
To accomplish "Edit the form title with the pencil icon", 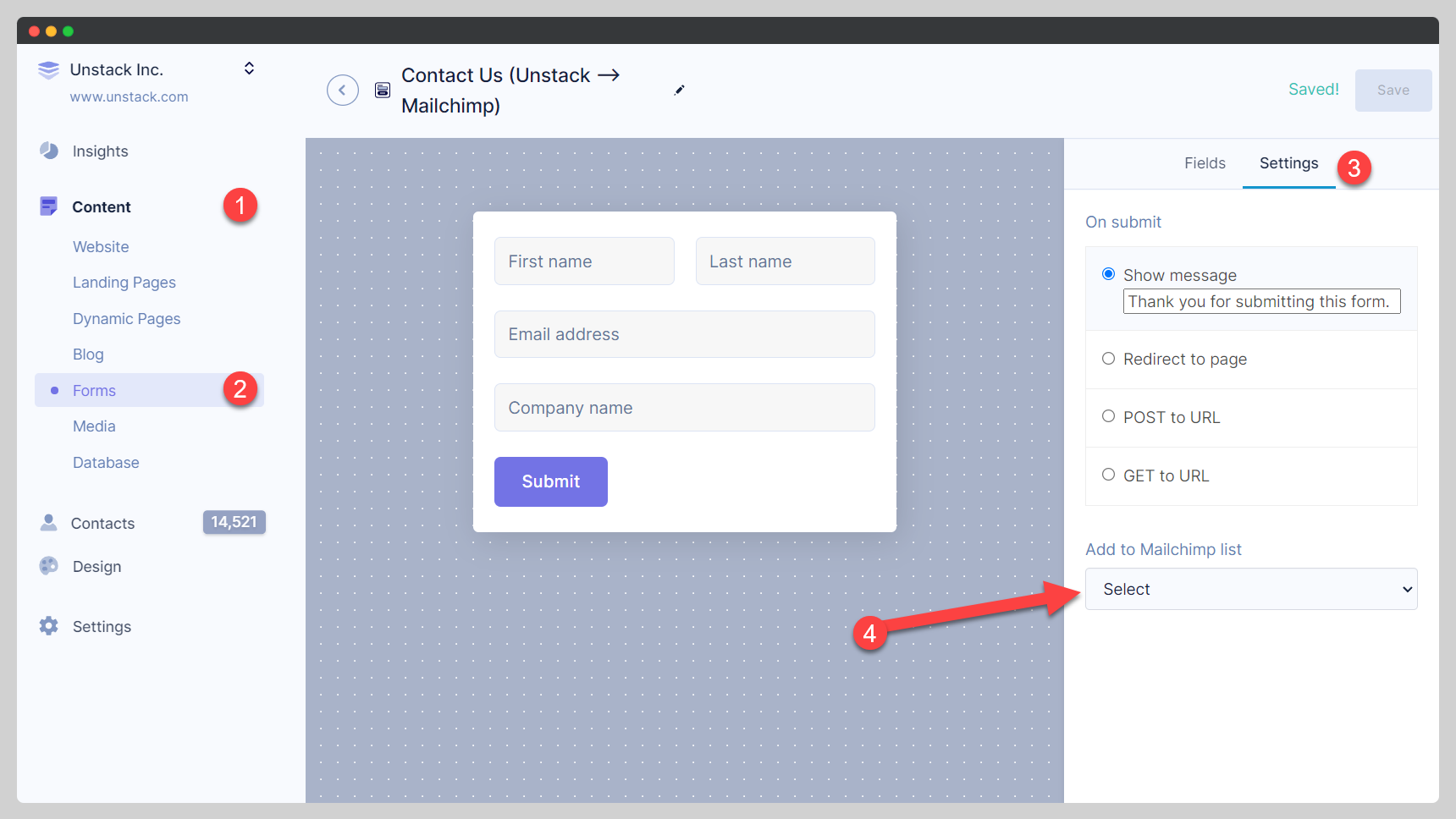I will tap(679, 90).
